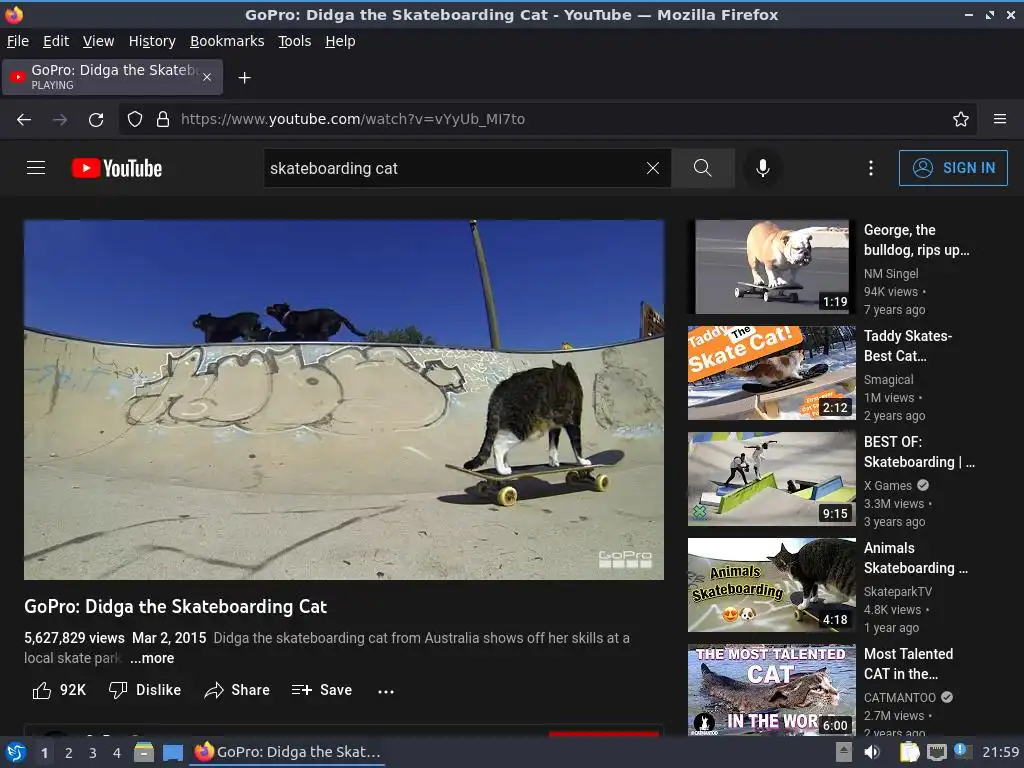The height and width of the screenshot is (768, 1024).
Task: Activate Firefox window in taskbar
Action: (287, 752)
